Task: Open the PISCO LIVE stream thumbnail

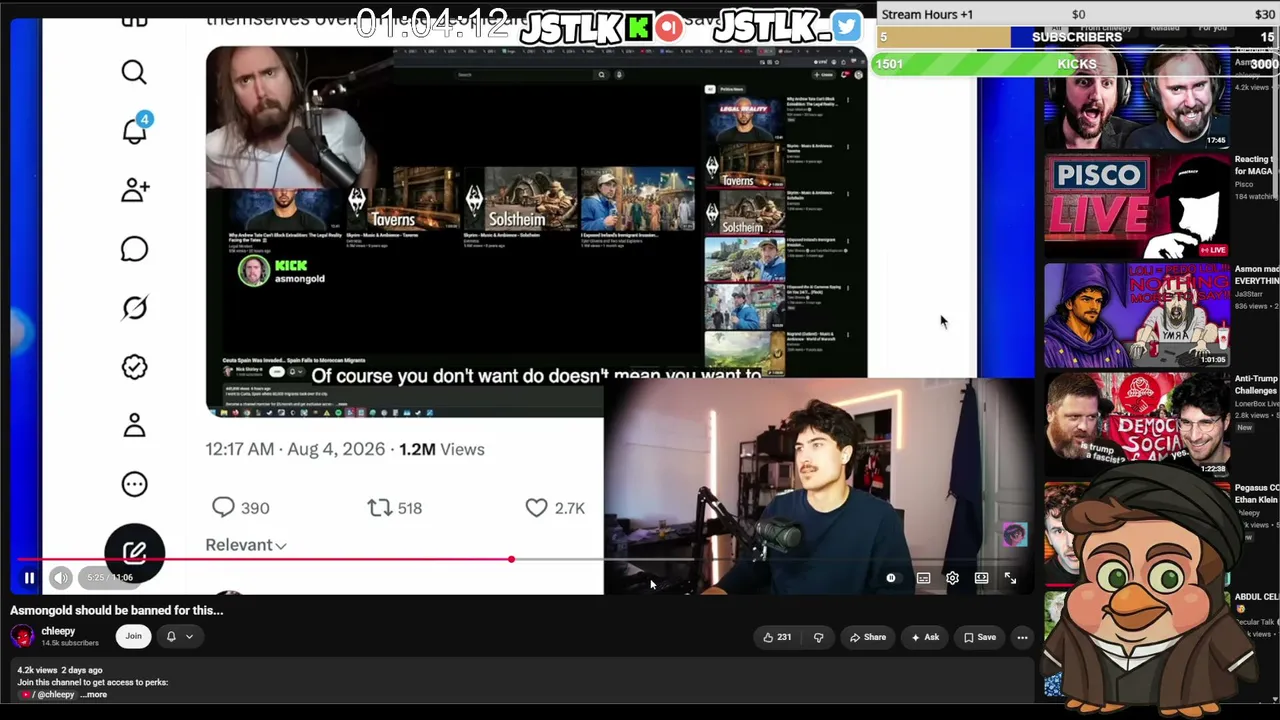Action: point(1137,207)
